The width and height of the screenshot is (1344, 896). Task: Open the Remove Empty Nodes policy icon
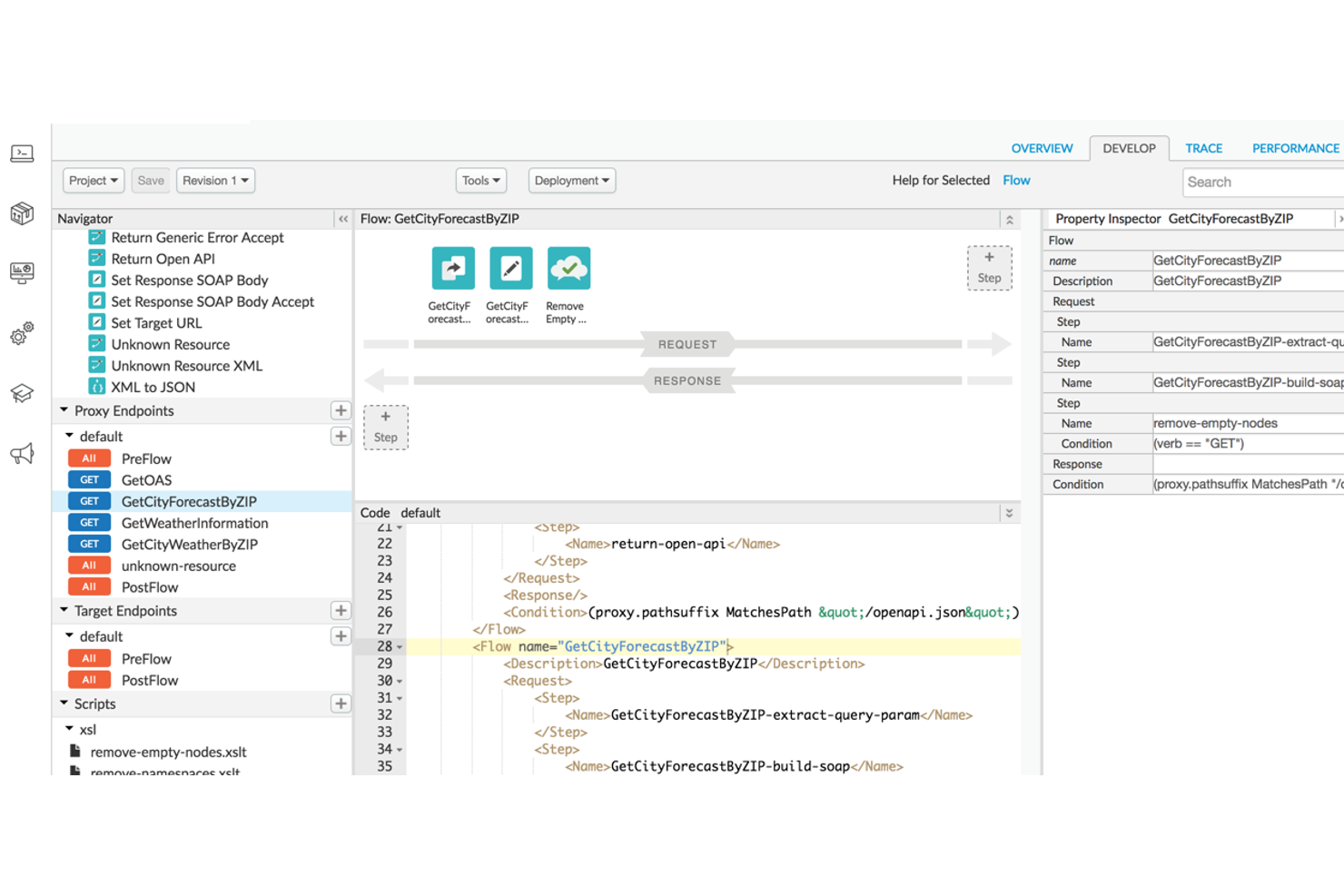tap(567, 268)
